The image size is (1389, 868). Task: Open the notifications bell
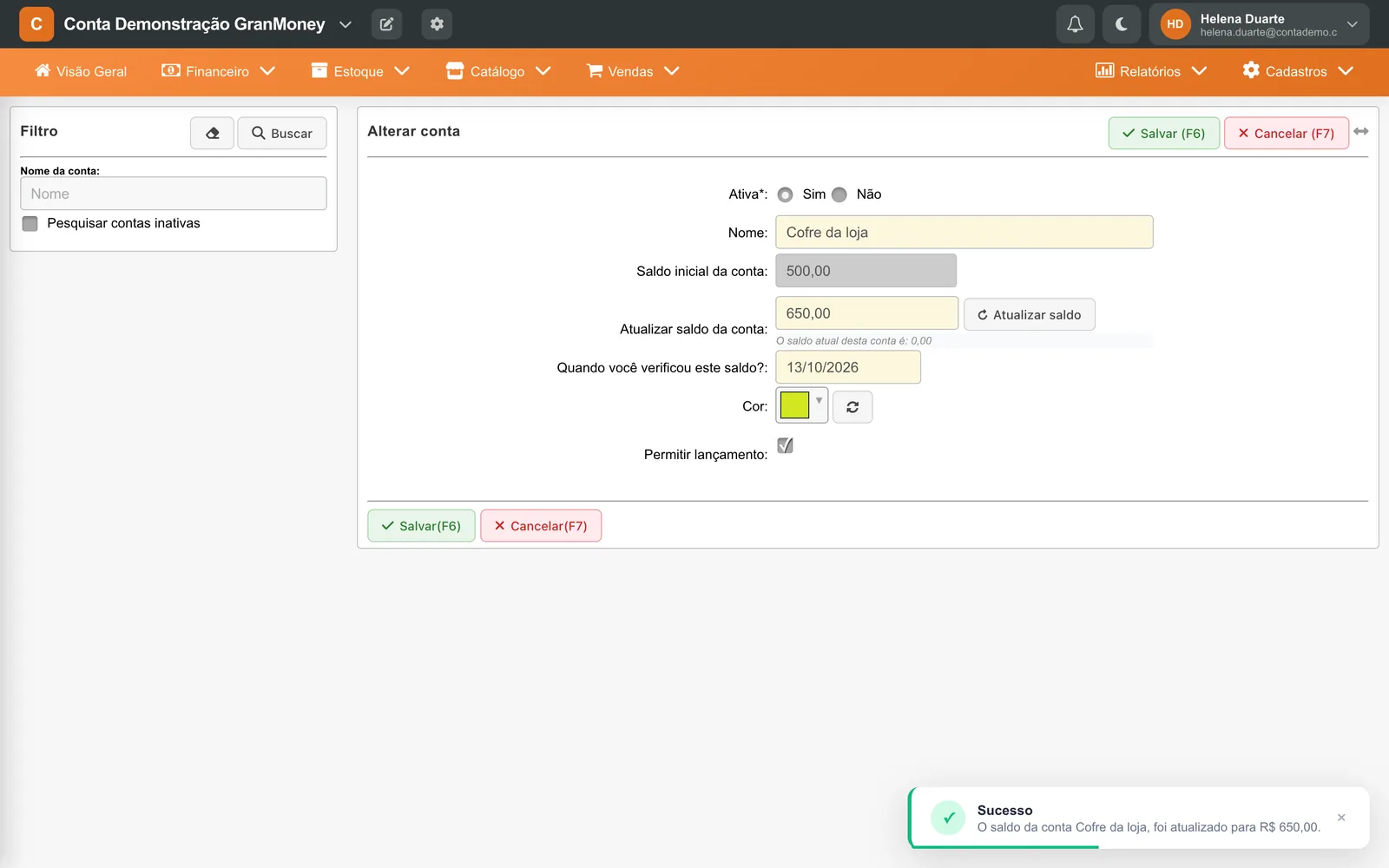click(x=1075, y=24)
